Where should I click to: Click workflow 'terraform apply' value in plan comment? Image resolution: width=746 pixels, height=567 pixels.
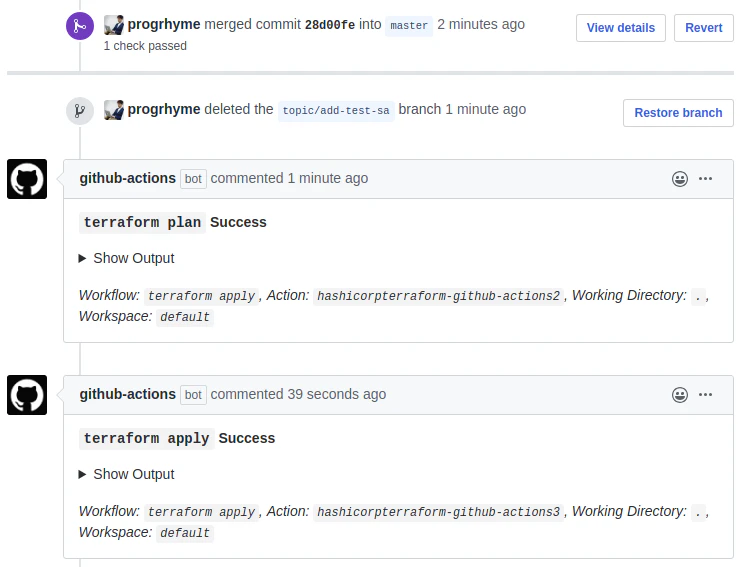click(x=201, y=296)
